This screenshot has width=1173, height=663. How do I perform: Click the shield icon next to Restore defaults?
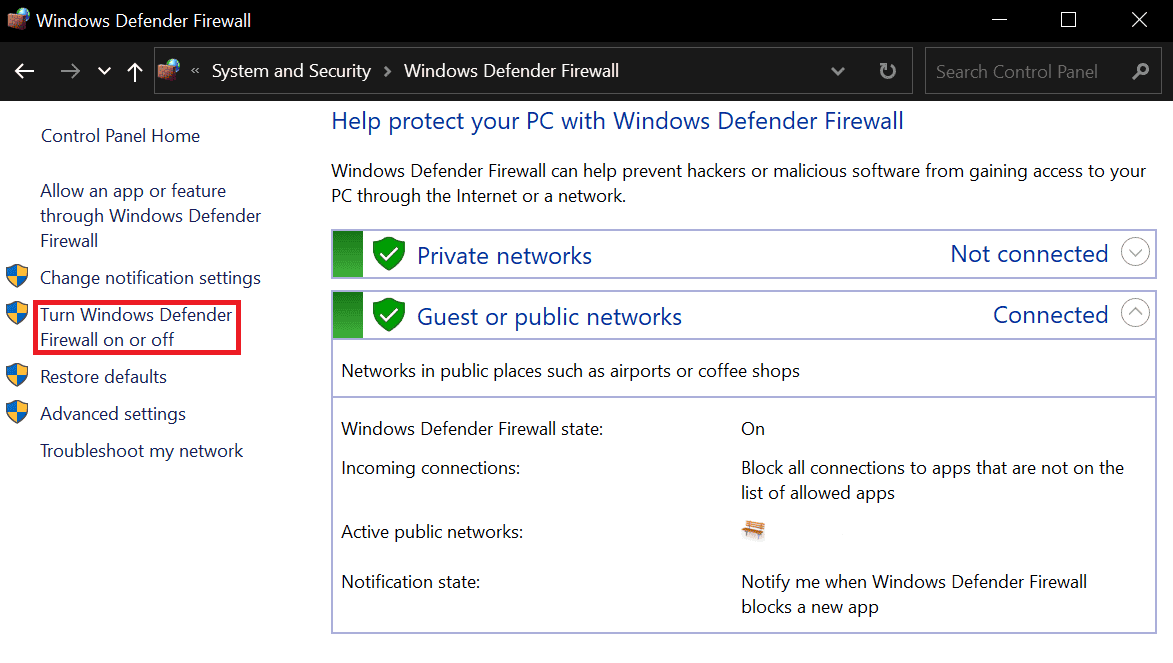[18, 375]
